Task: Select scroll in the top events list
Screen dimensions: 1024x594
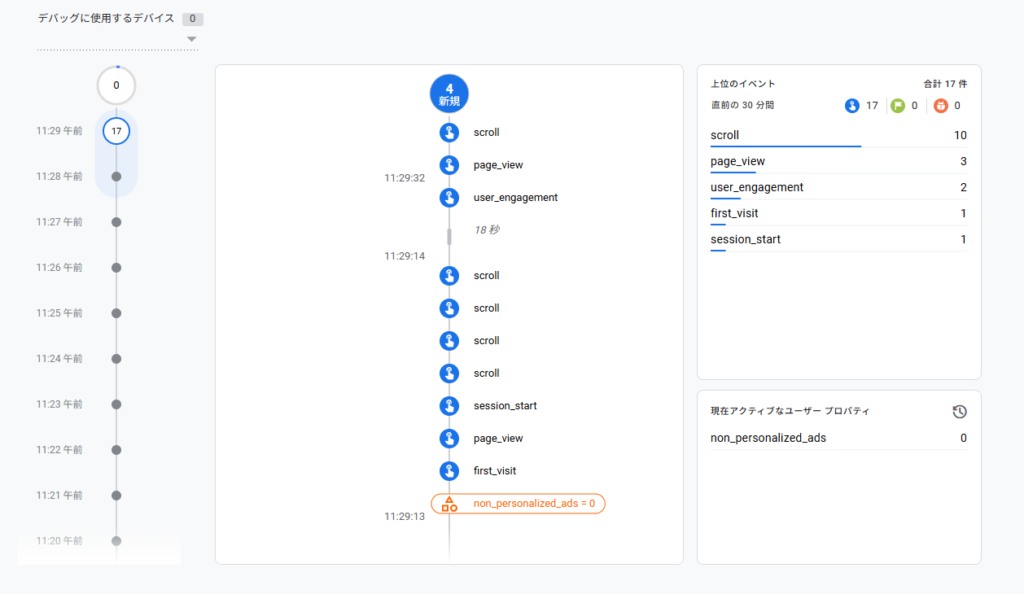Action: [725, 134]
